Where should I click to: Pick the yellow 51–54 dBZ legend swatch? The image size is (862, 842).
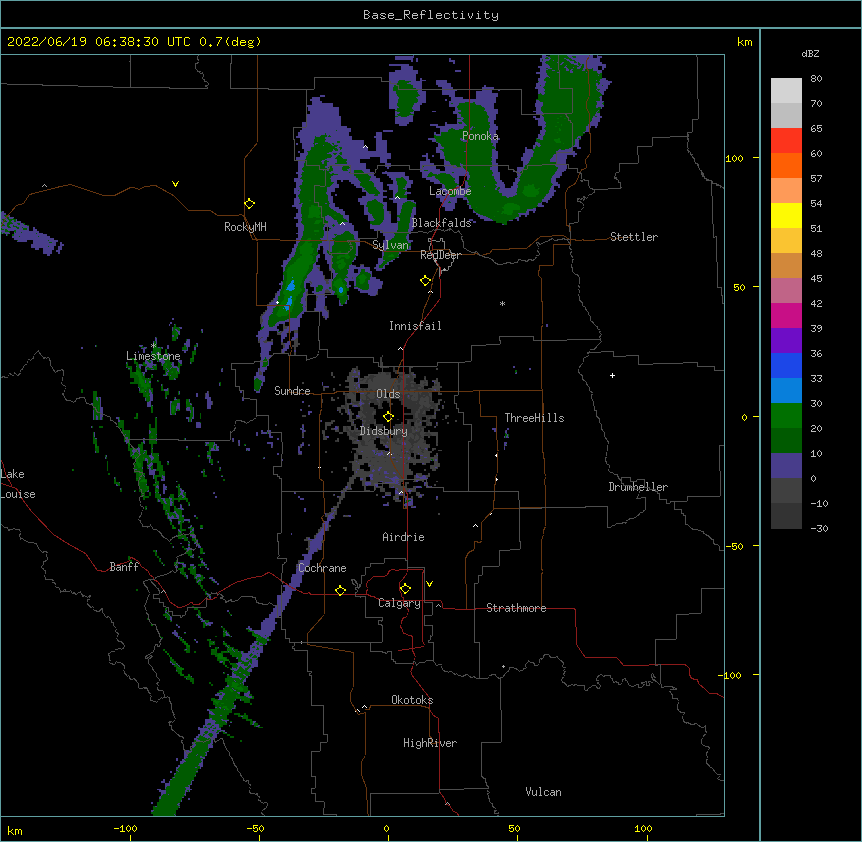click(786, 216)
